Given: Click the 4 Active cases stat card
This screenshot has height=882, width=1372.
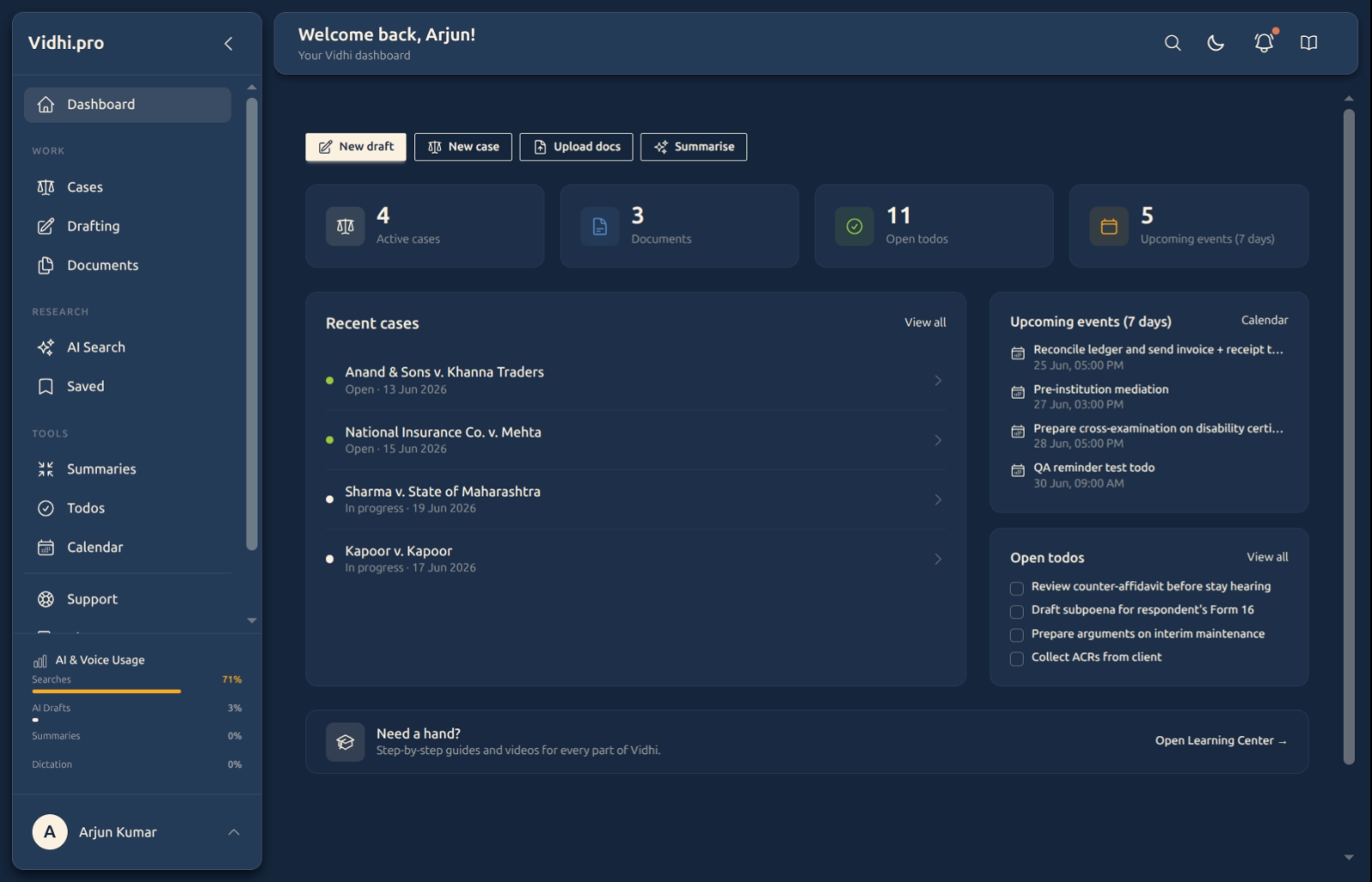Looking at the screenshot, I should (425, 227).
